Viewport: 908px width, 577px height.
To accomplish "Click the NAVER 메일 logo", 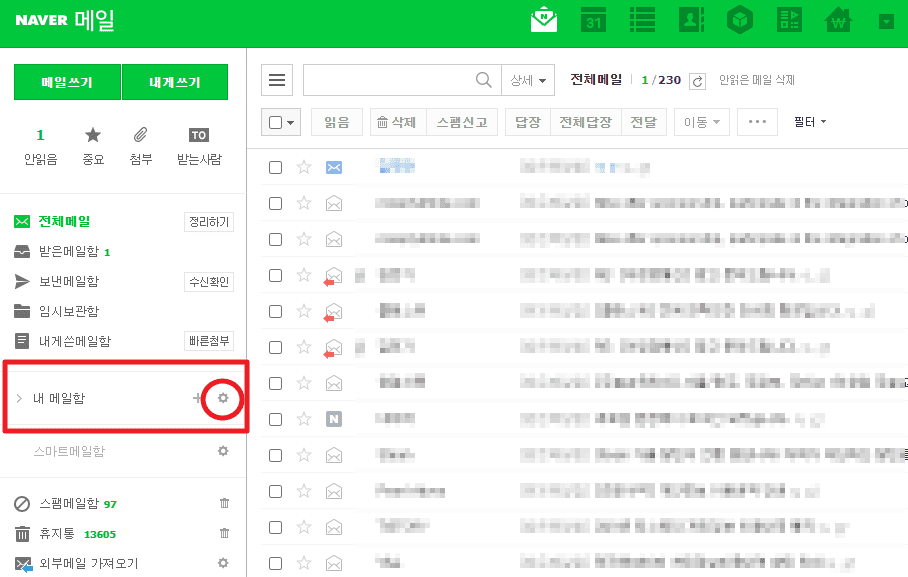I will point(65,20).
